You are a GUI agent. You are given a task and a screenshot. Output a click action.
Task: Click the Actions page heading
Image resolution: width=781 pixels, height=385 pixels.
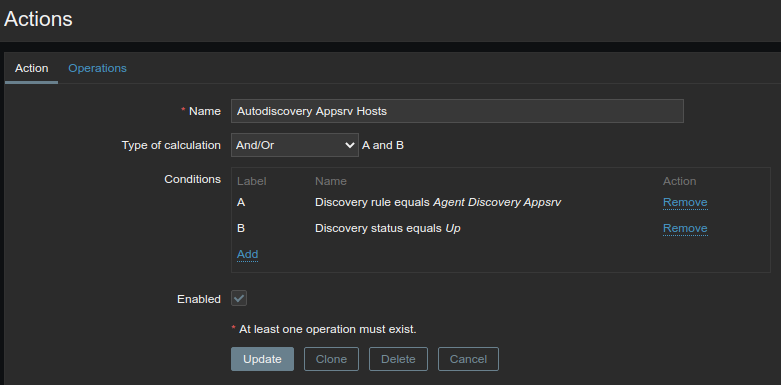[38, 19]
